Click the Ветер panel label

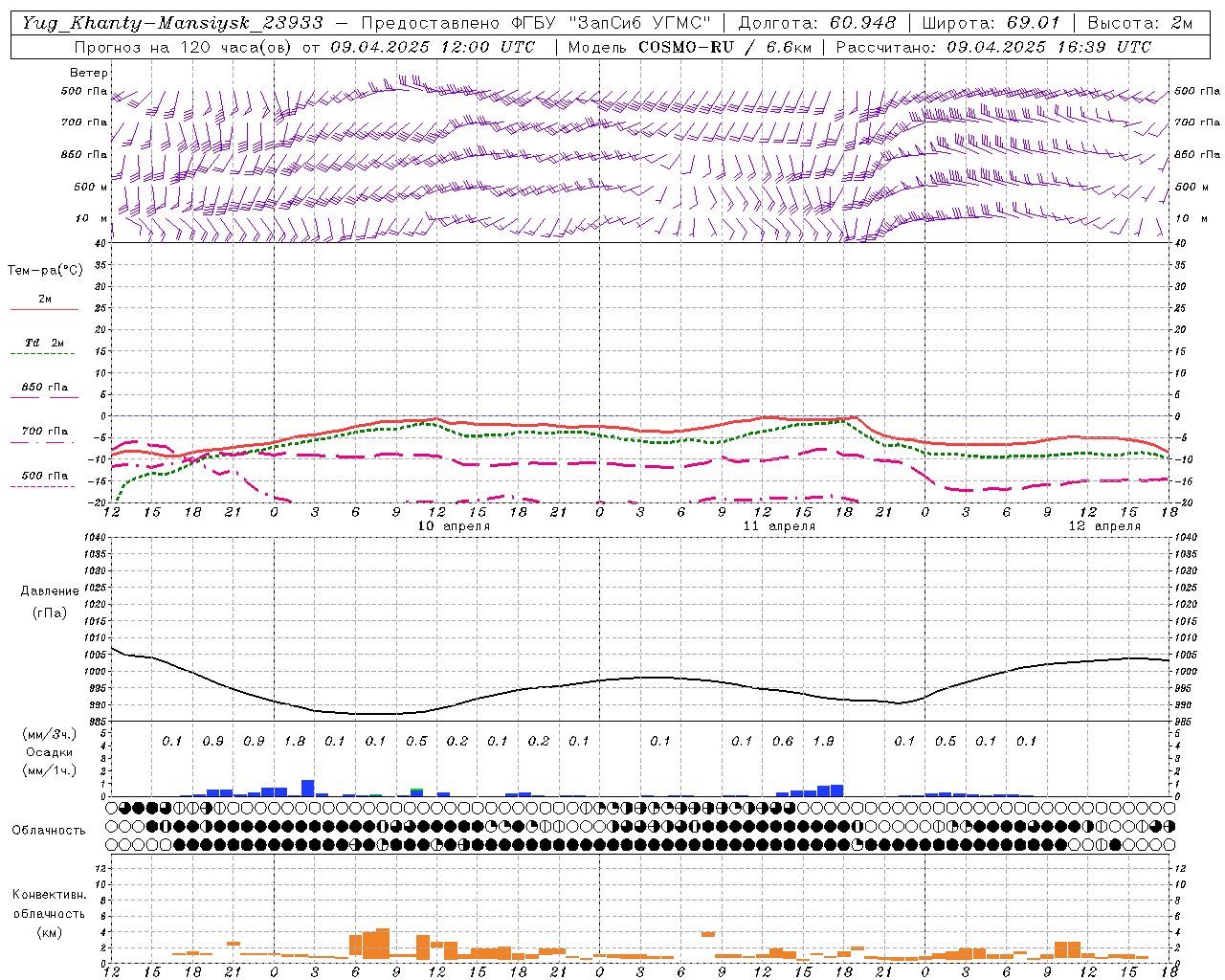[x=89, y=73]
